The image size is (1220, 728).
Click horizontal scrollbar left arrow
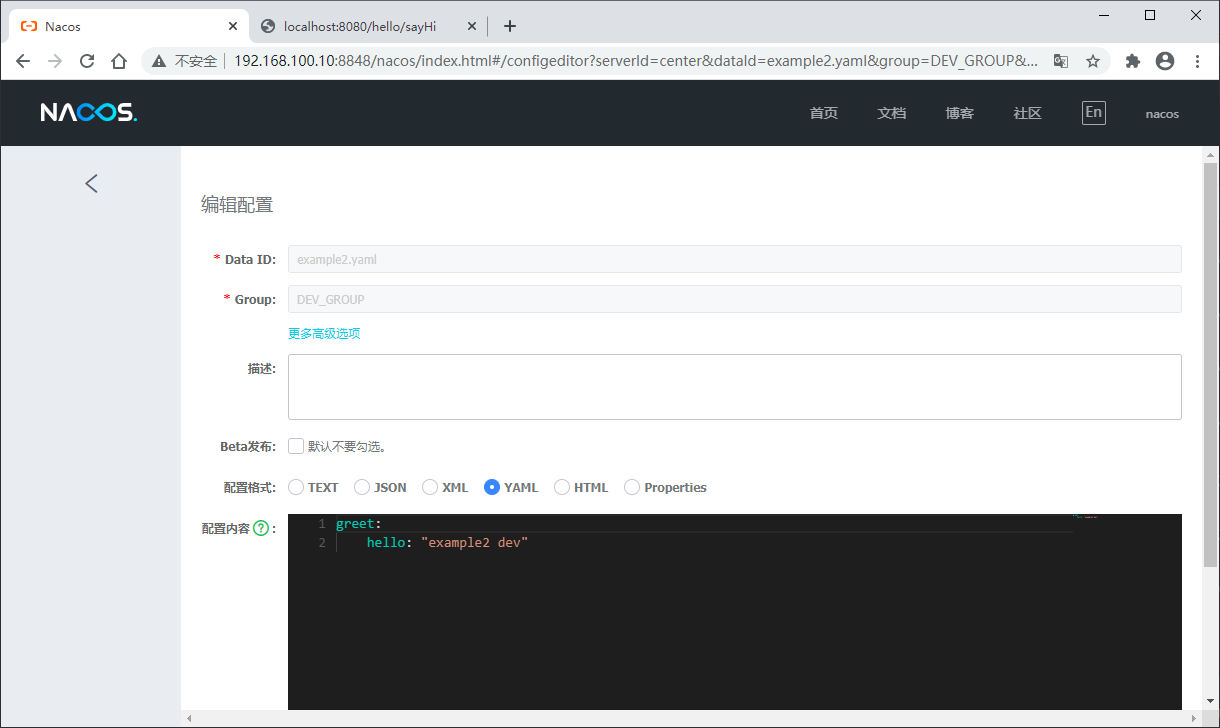(x=189, y=719)
